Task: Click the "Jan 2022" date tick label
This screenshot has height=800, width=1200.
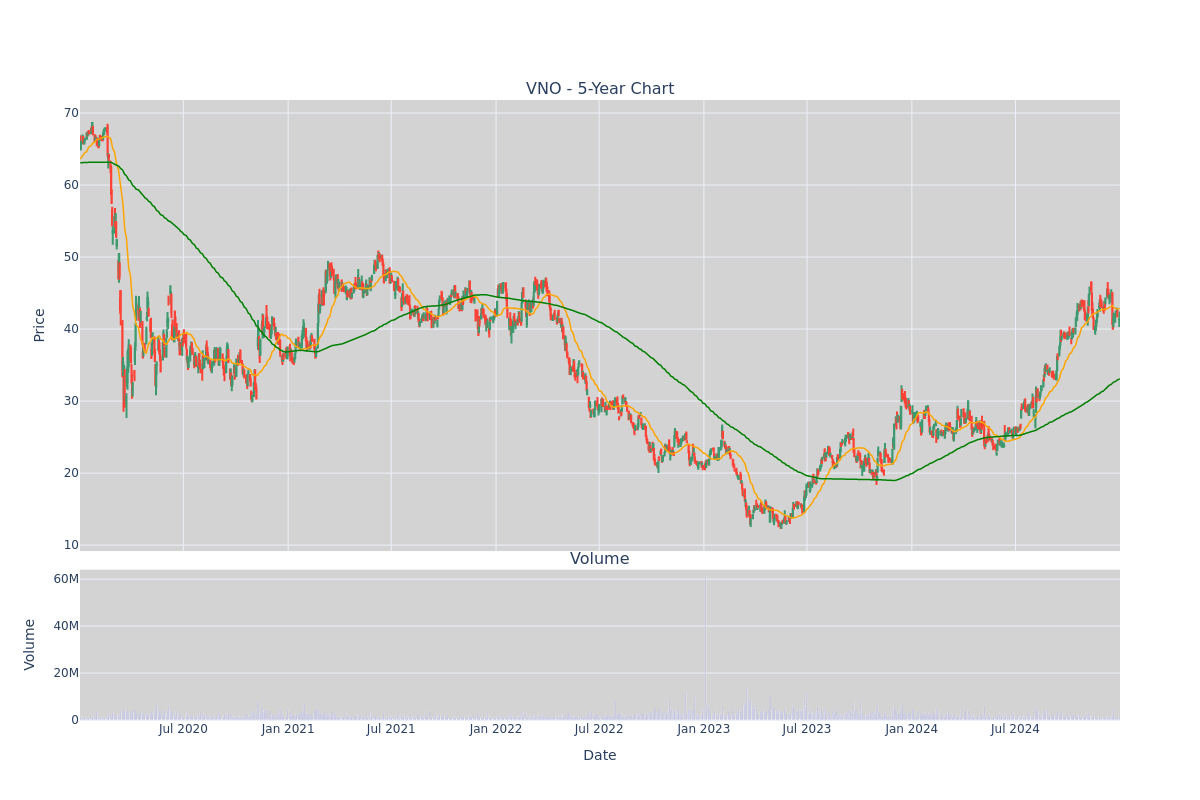Action: [496, 729]
